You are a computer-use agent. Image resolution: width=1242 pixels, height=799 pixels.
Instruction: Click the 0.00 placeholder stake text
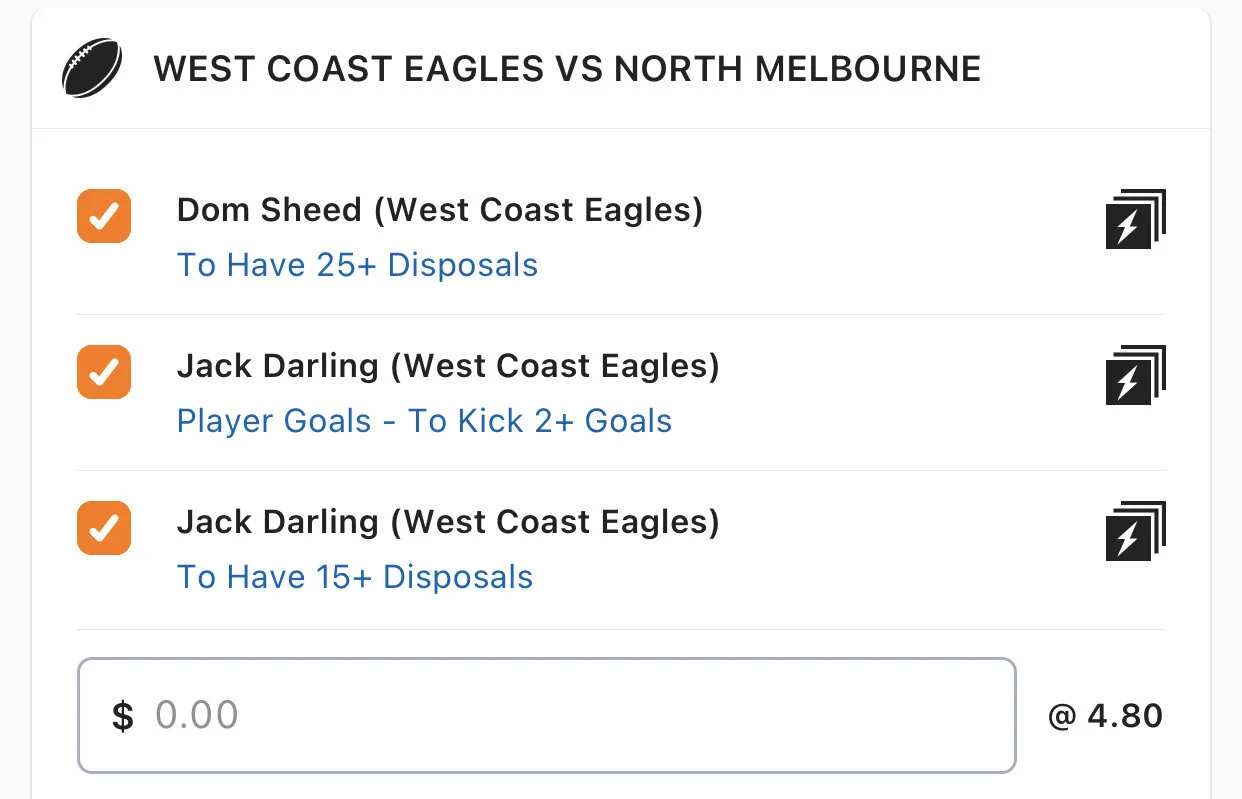click(x=197, y=716)
